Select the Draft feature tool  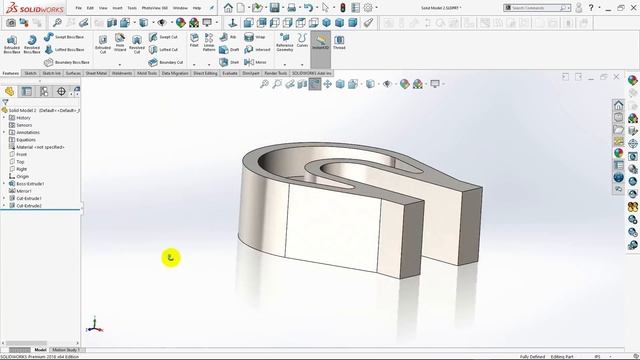pos(229,49)
